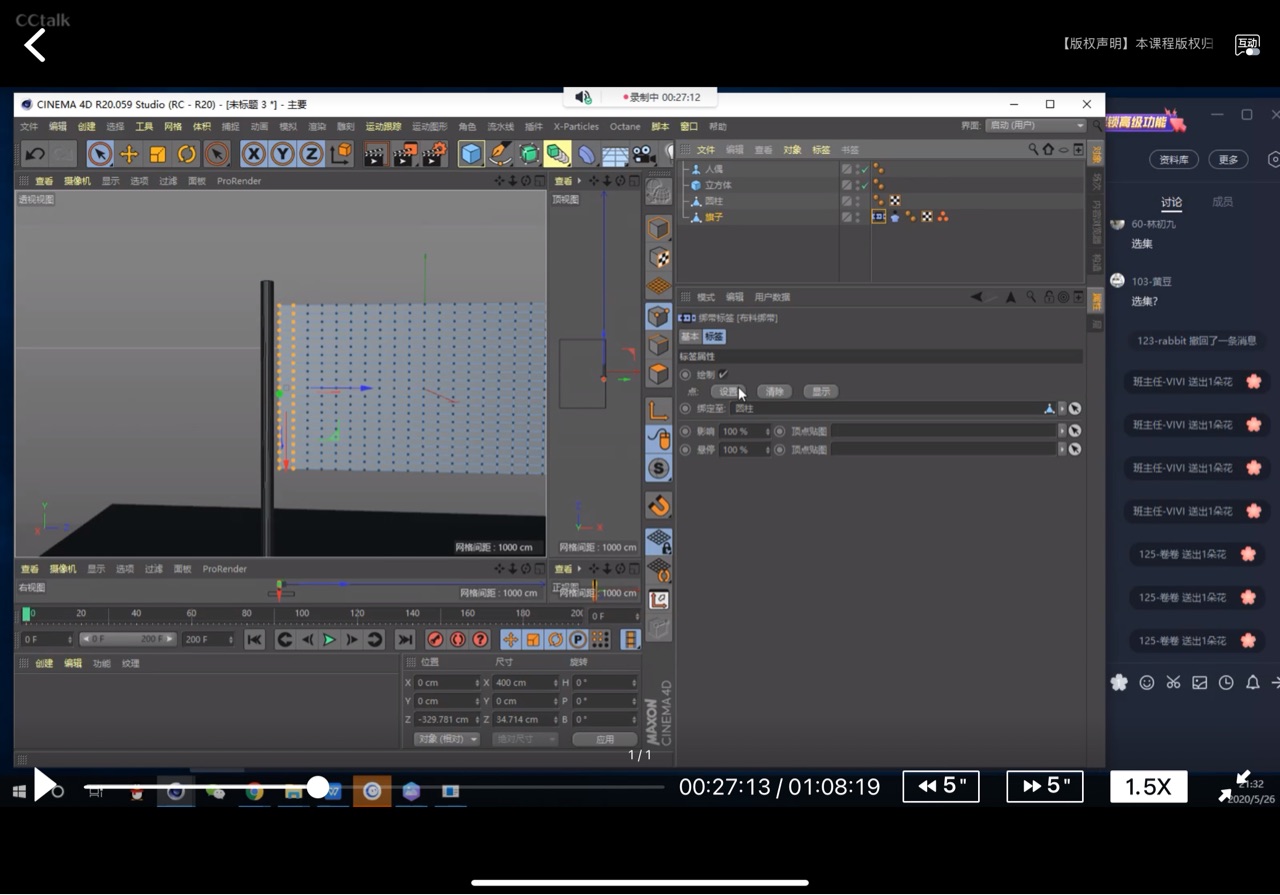Click the Undo arrow icon
Image resolution: width=1280 pixels, height=895 pixels.
point(35,154)
